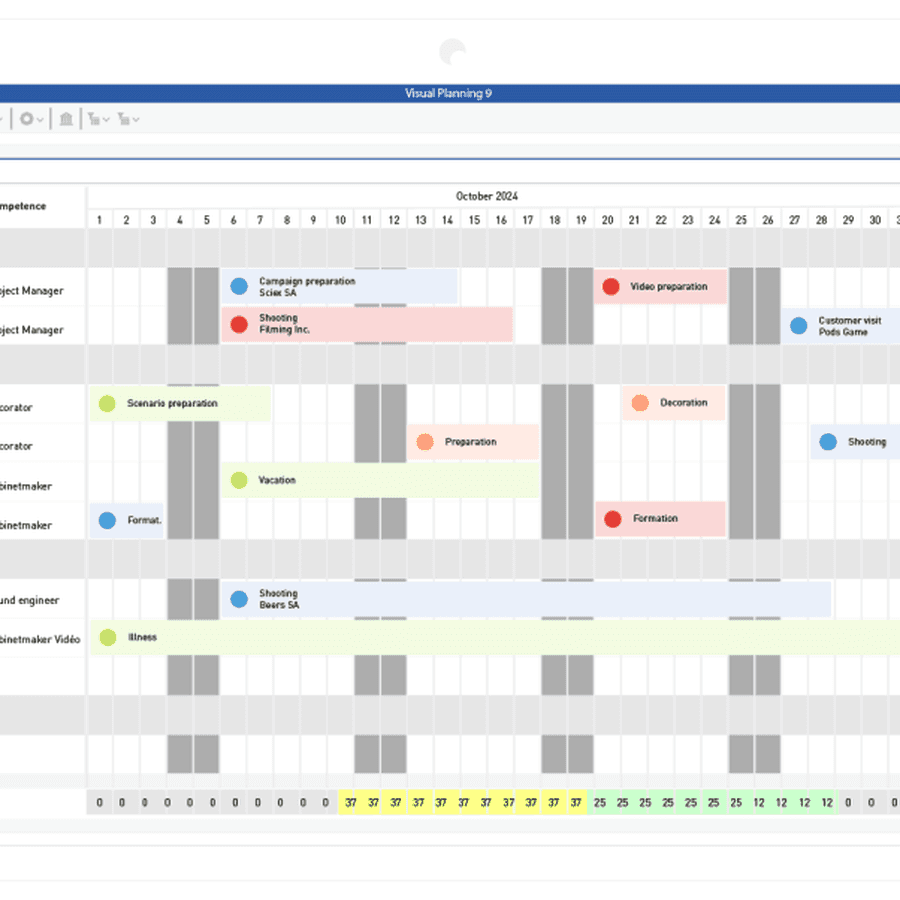Click the Sound engineer row label
The image size is (900, 900).
point(32,600)
